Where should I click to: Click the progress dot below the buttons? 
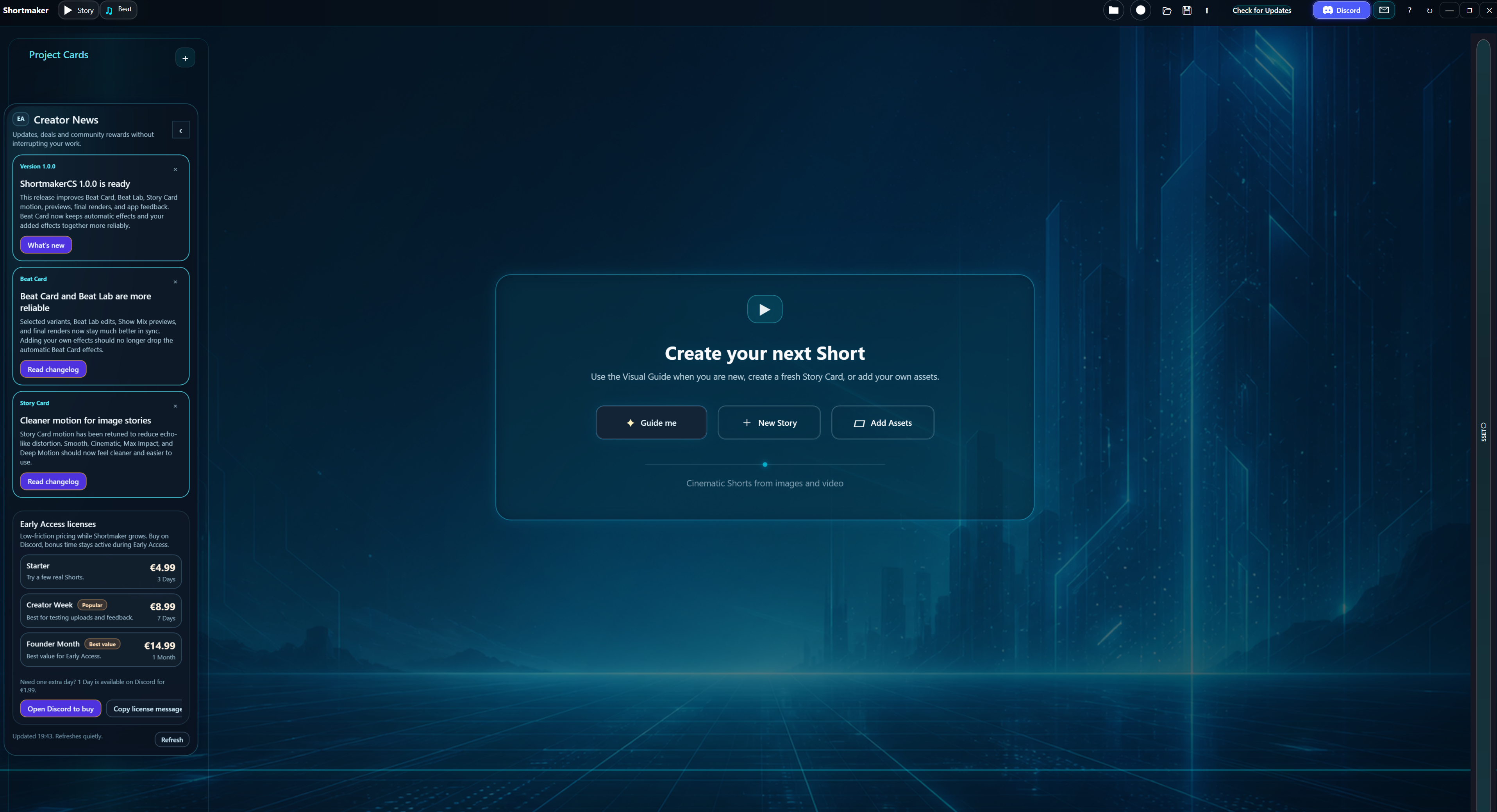[765, 465]
